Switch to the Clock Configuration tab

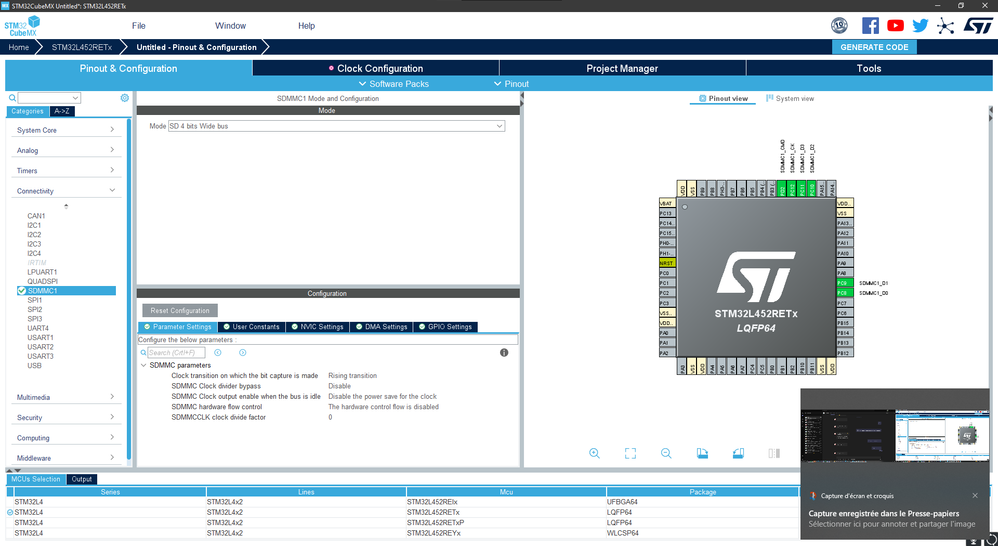376,68
